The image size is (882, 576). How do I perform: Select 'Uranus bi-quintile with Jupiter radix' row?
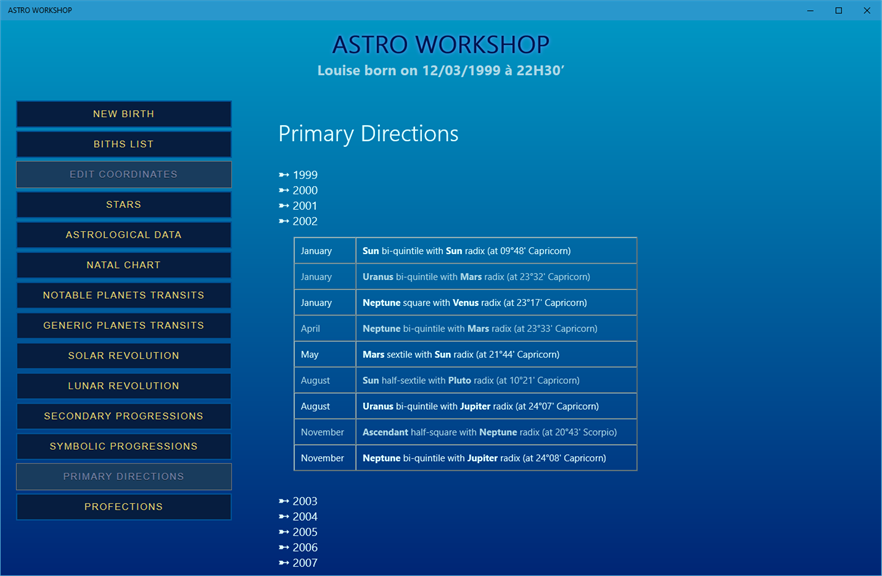click(465, 406)
